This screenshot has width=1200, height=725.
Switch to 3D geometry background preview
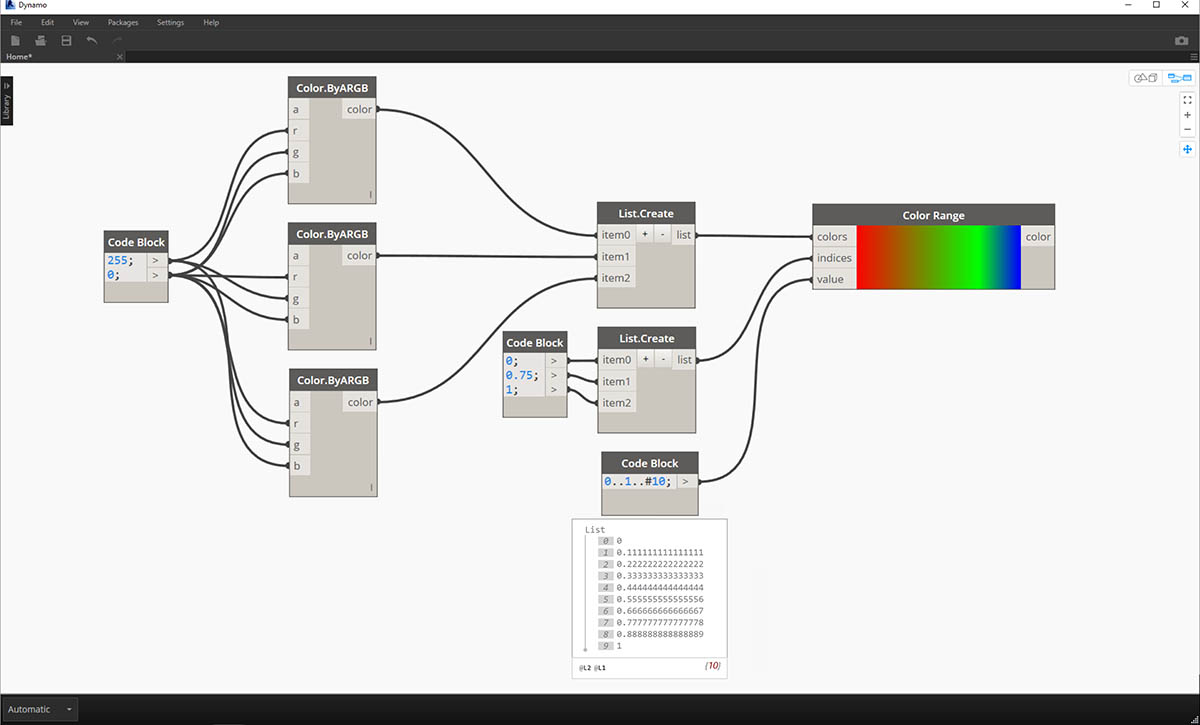click(x=1145, y=78)
